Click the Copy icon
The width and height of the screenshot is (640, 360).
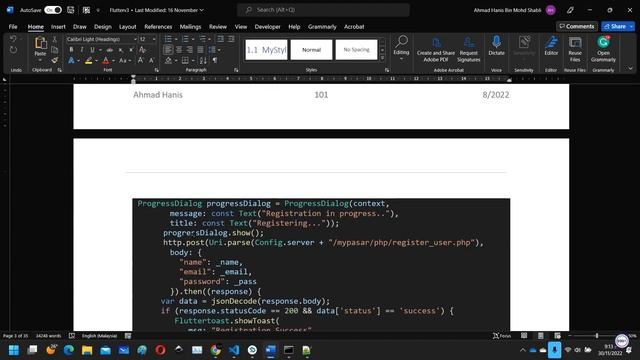point(55,50)
